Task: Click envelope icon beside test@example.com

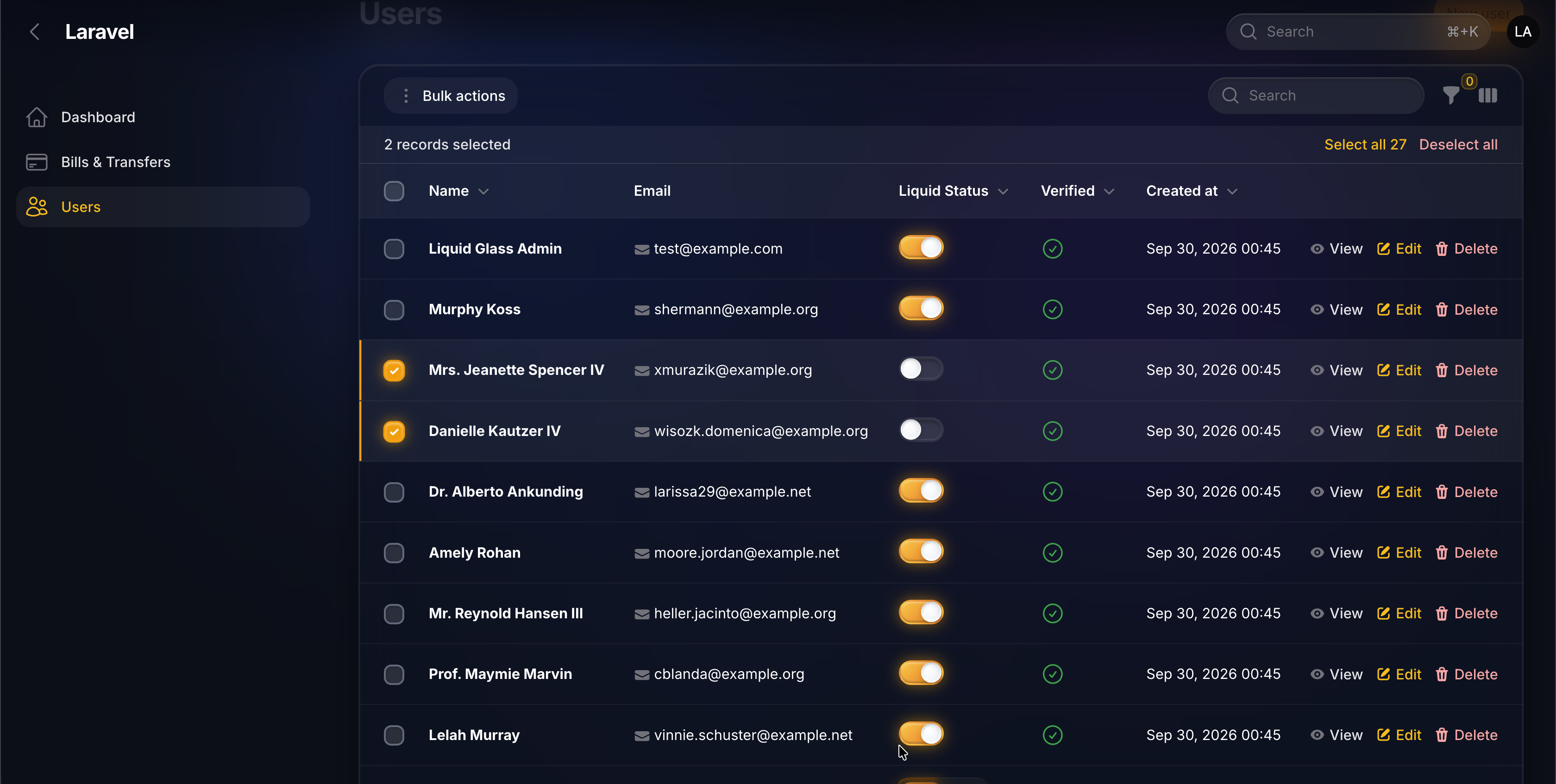Action: (x=641, y=250)
